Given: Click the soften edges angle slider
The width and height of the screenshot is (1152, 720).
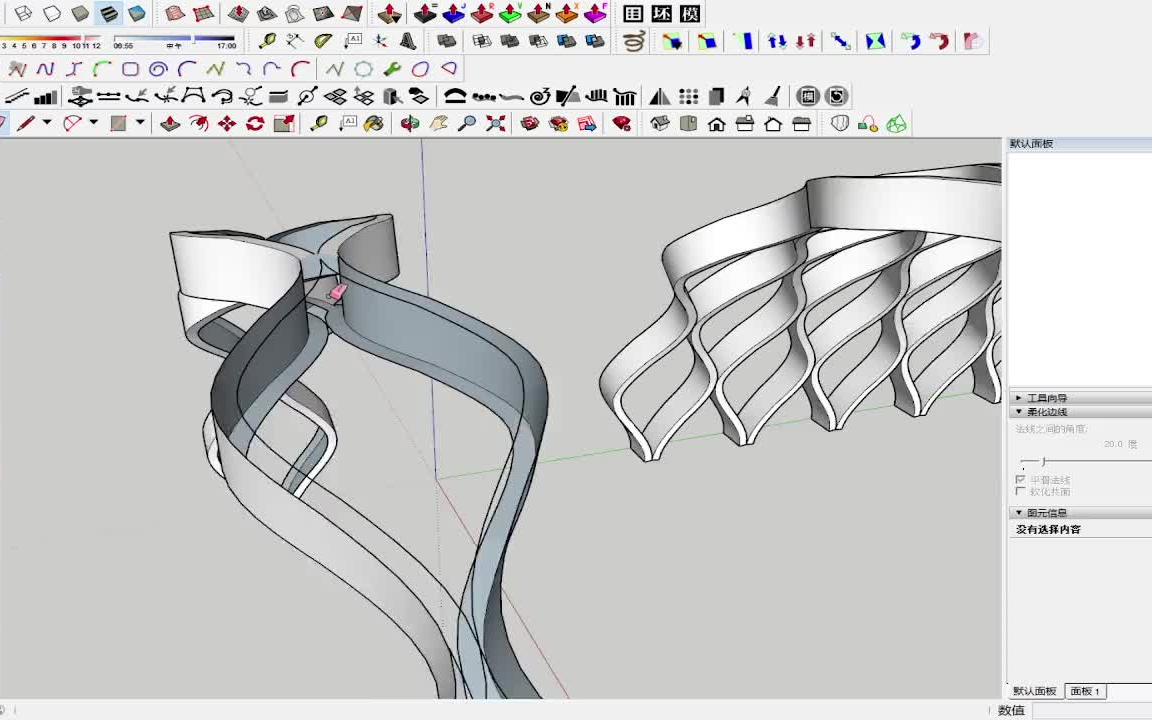Looking at the screenshot, I should [1046, 462].
